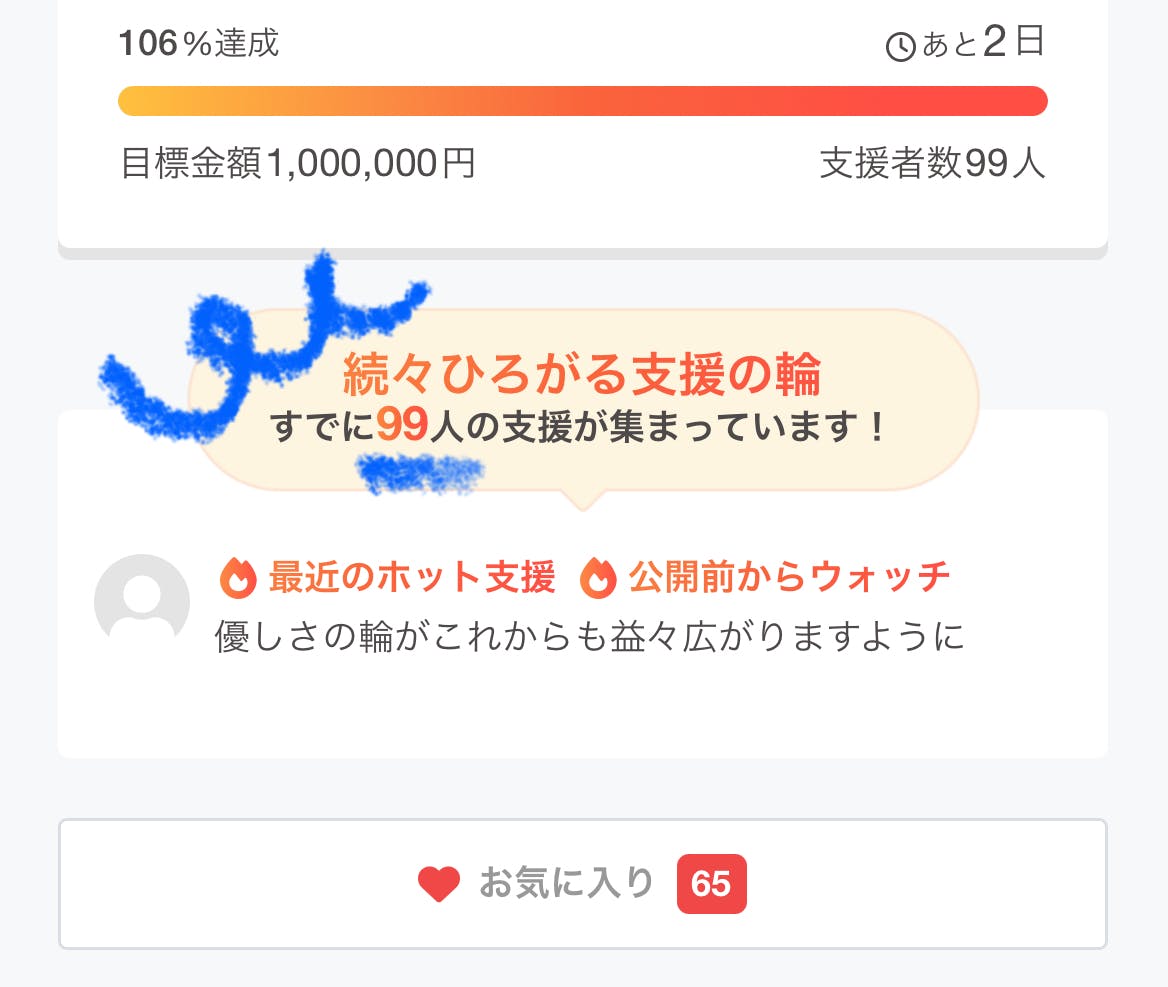1168x987 pixels.
Task: Click the supporter comment 優しさの輪がこれからも益々広がりますように
Action: [x=588, y=637]
